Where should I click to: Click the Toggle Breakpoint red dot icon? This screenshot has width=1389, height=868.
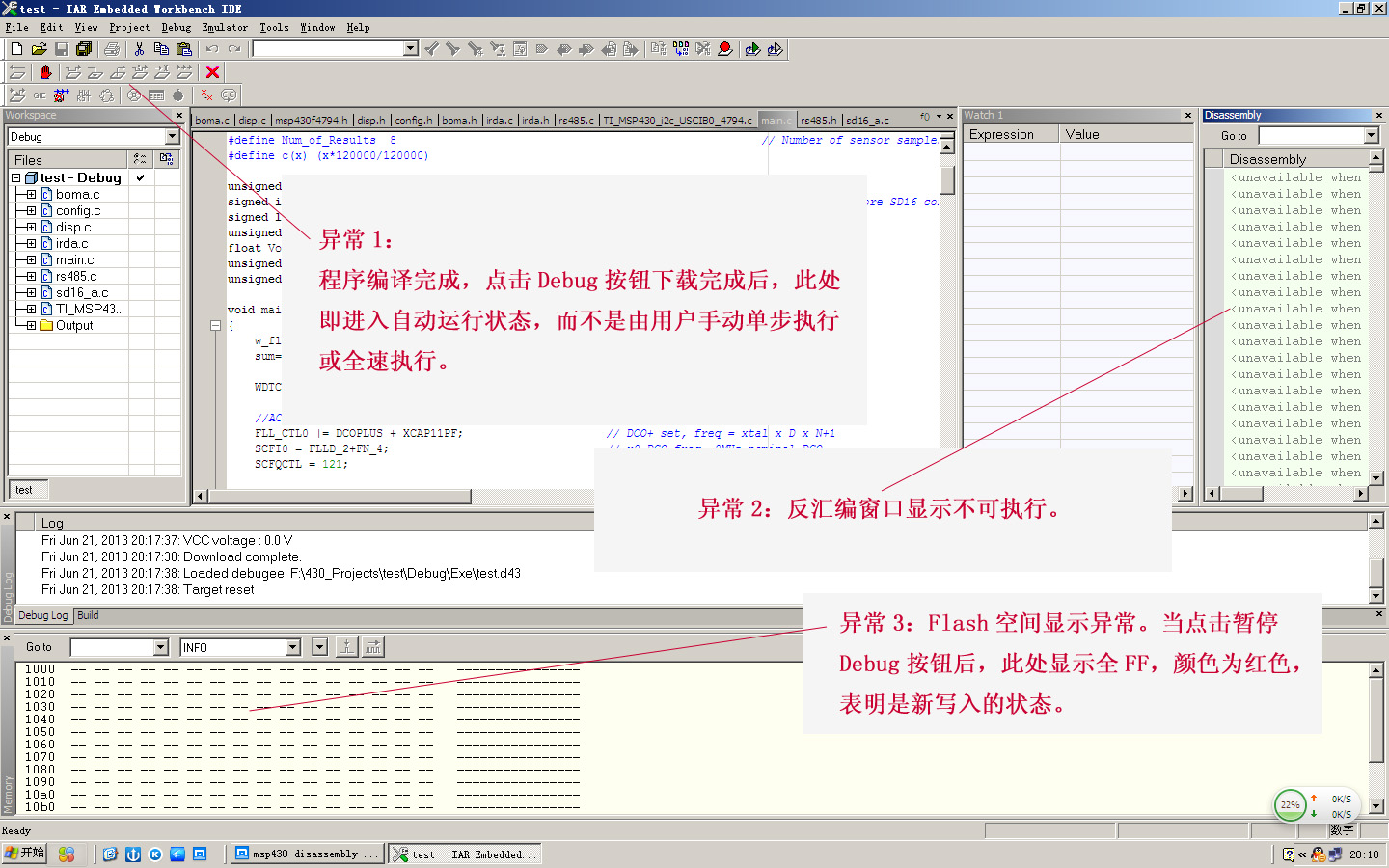(x=725, y=49)
